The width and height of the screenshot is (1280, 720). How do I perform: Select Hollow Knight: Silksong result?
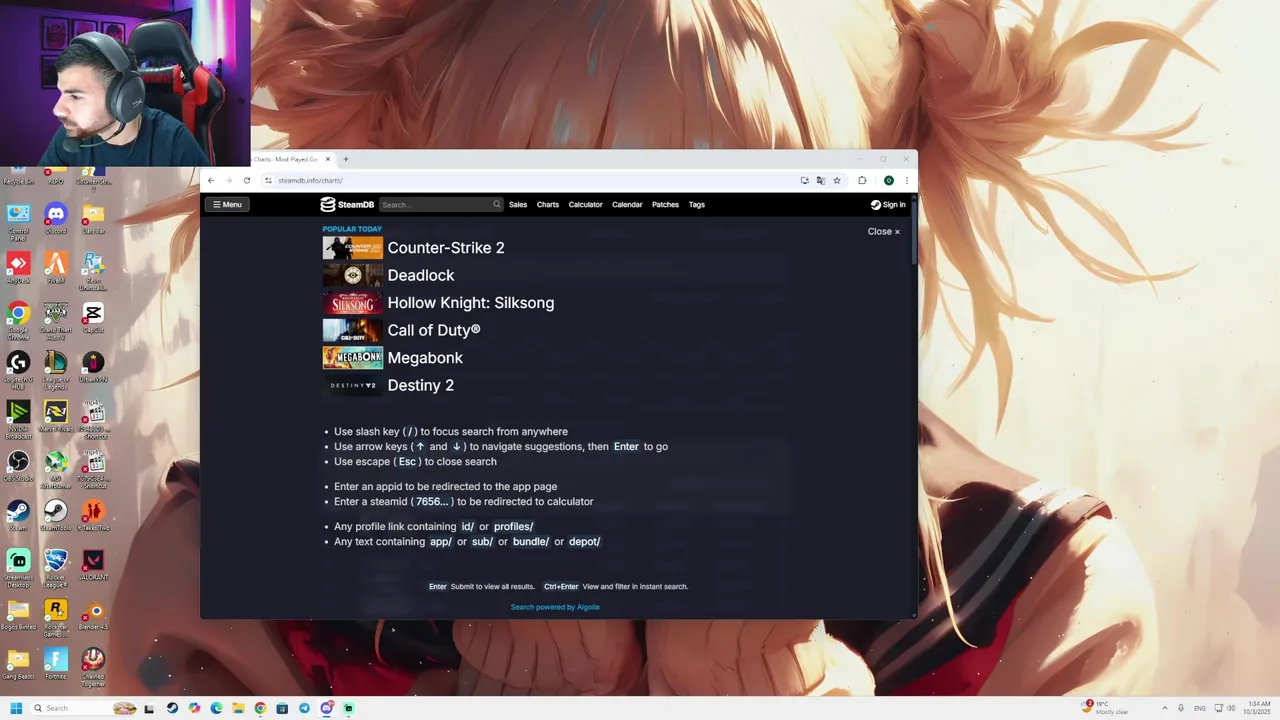[x=471, y=303]
